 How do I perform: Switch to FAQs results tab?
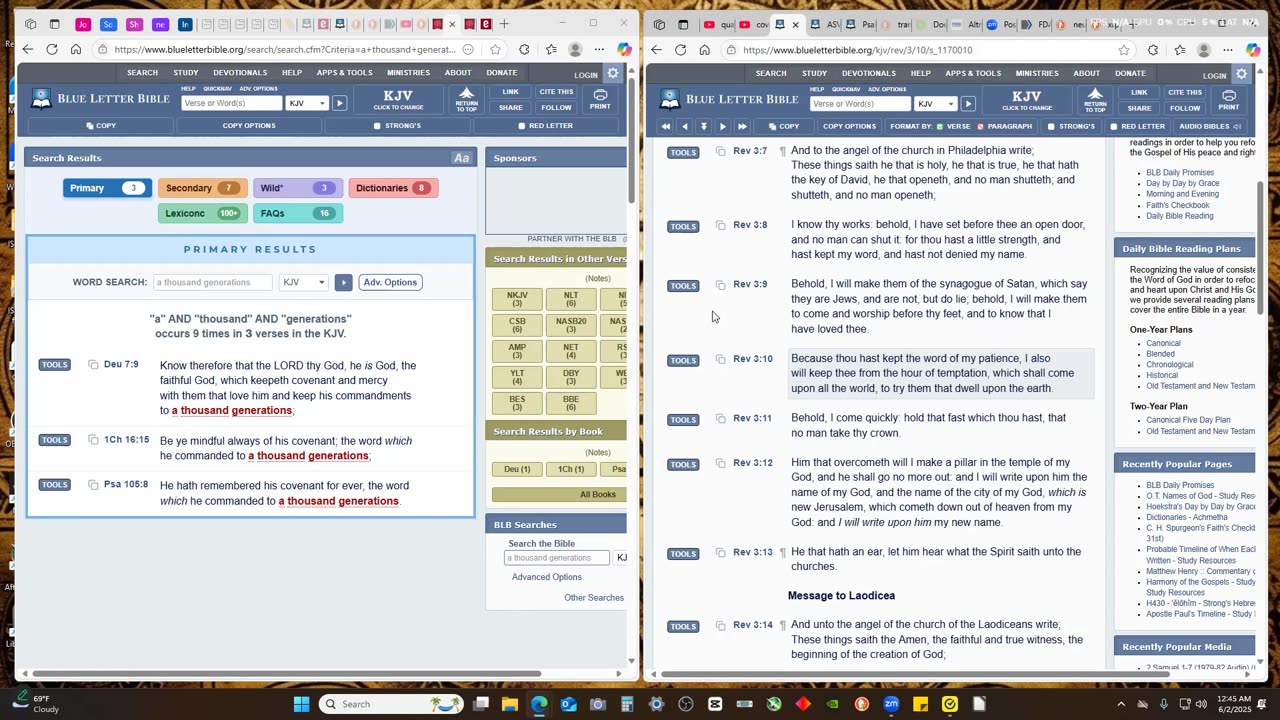pyautogui.click(x=297, y=213)
